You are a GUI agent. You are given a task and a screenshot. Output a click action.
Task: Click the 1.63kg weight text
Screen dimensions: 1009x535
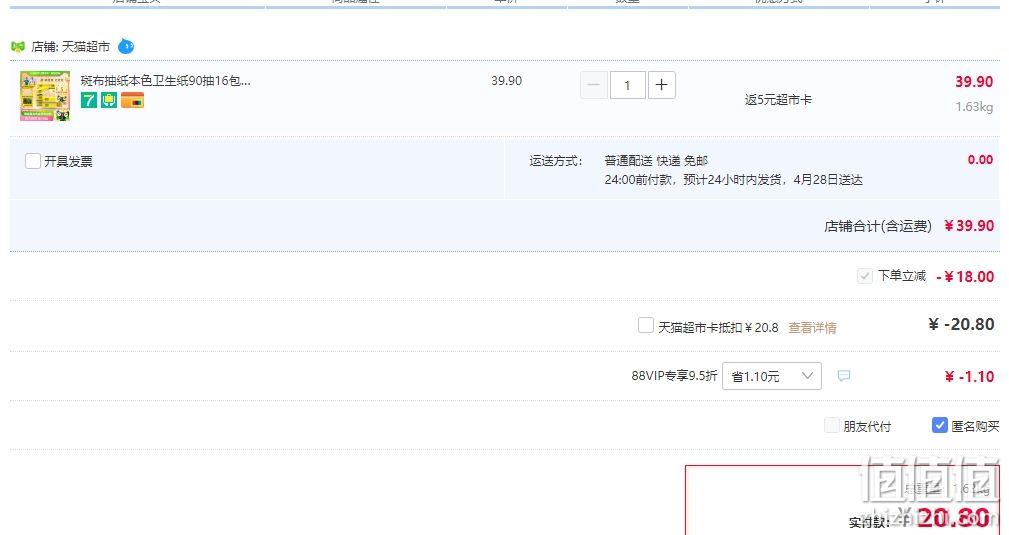[x=974, y=107]
